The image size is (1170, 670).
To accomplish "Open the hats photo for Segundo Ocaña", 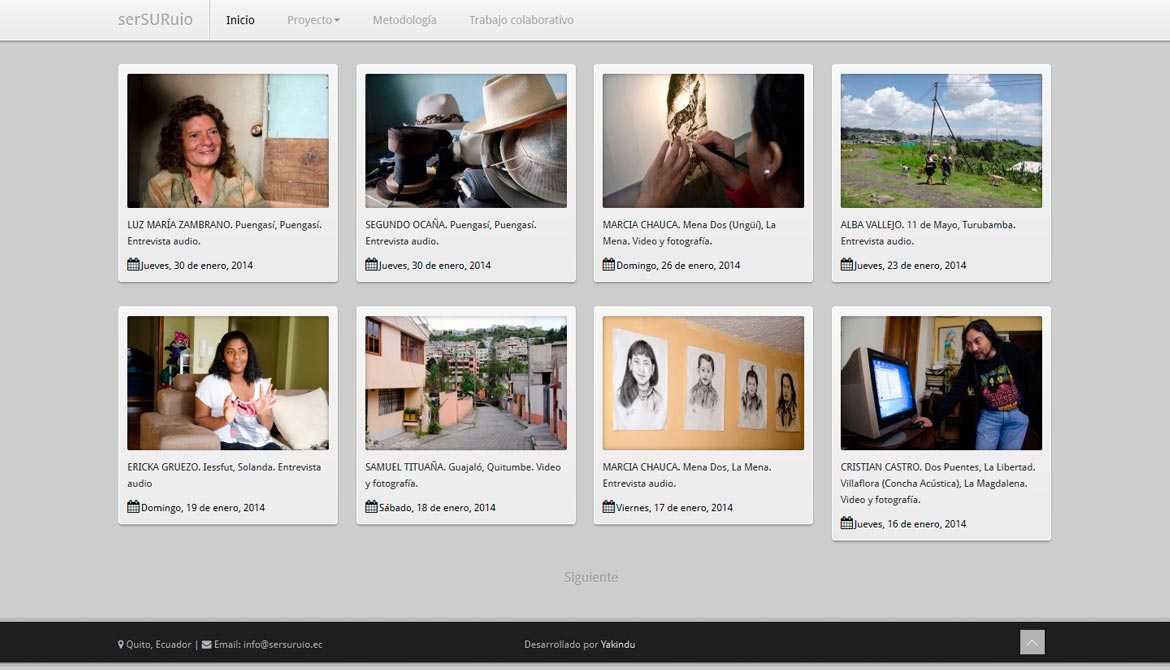I will coord(466,140).
